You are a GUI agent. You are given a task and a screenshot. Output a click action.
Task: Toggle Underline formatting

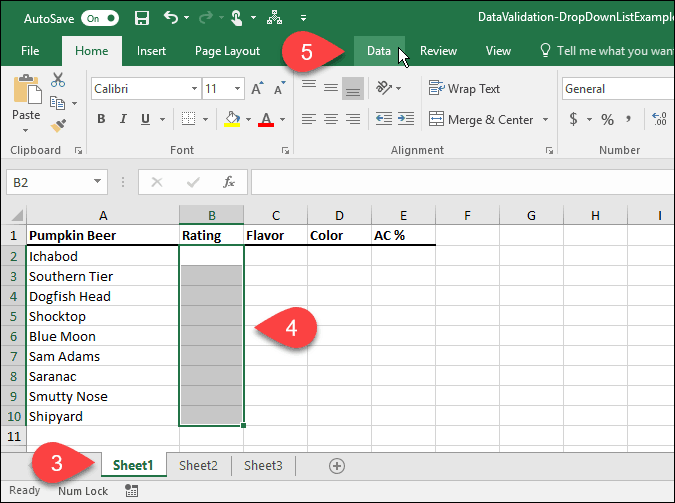click(x=146, y=119)
